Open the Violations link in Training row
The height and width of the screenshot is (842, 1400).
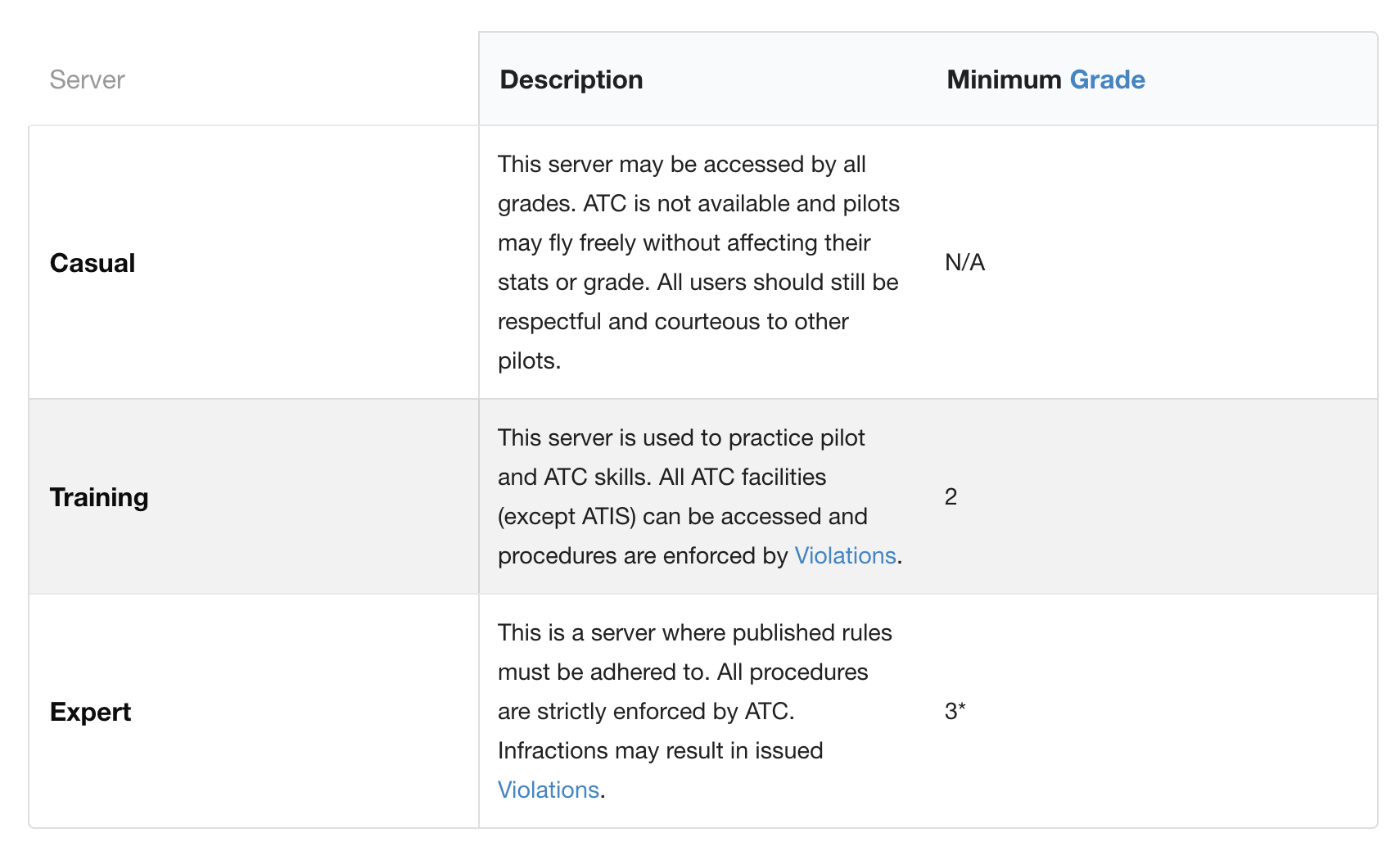coord(845,555)
